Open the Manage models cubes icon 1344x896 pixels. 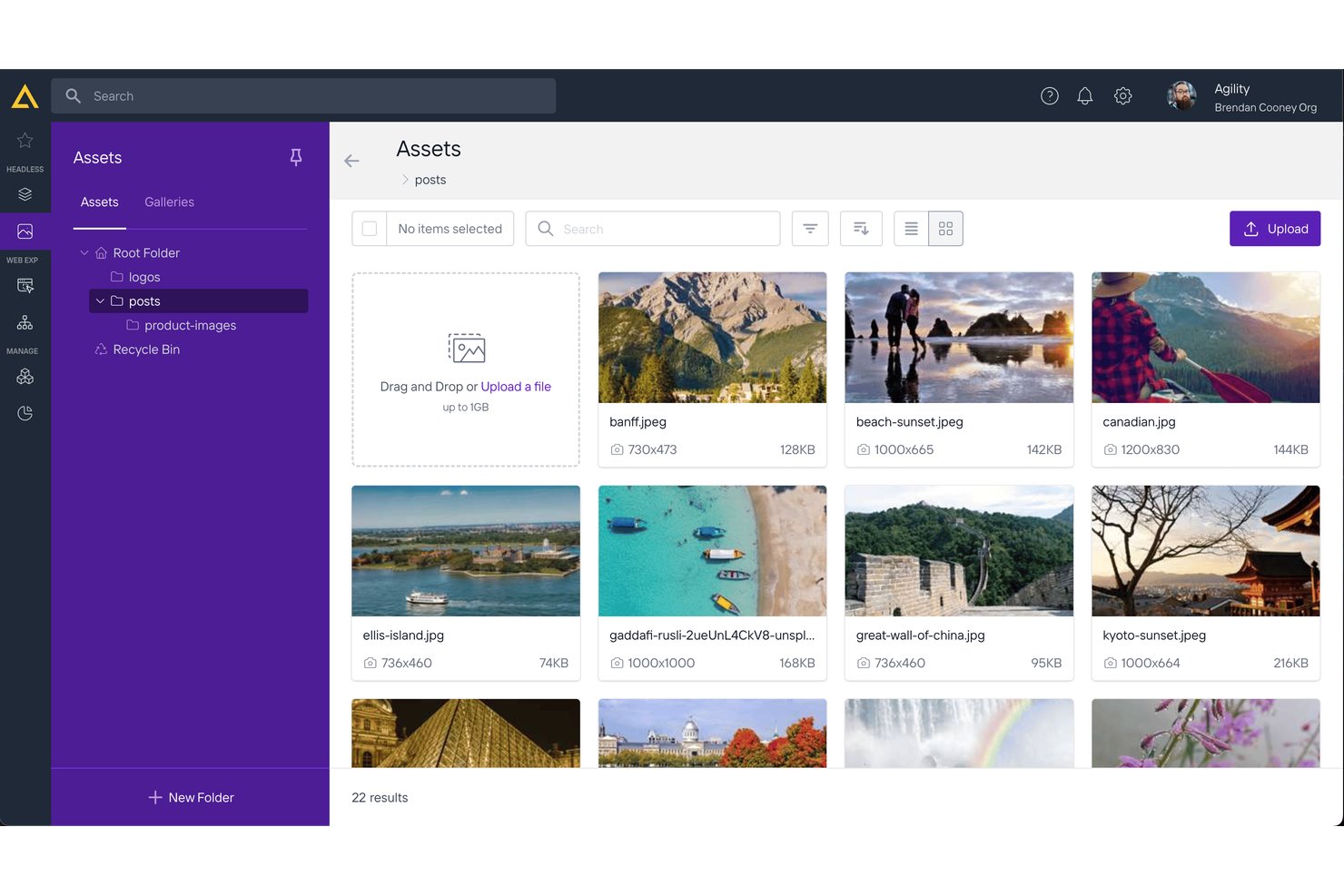coord(25,376)
